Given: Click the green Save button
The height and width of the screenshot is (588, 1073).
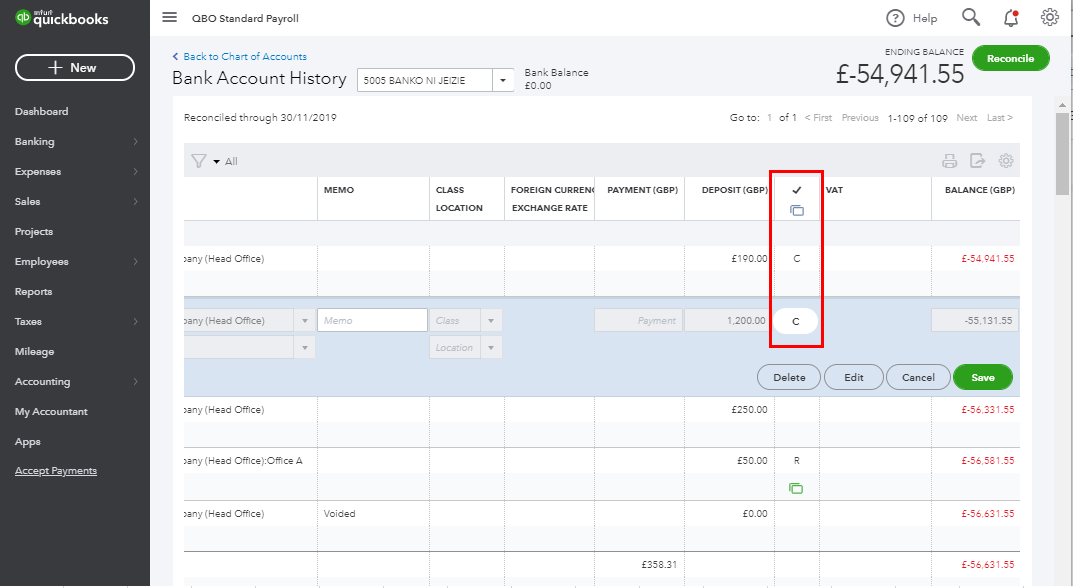Looking at the screenshot, I should coord(982,377).
